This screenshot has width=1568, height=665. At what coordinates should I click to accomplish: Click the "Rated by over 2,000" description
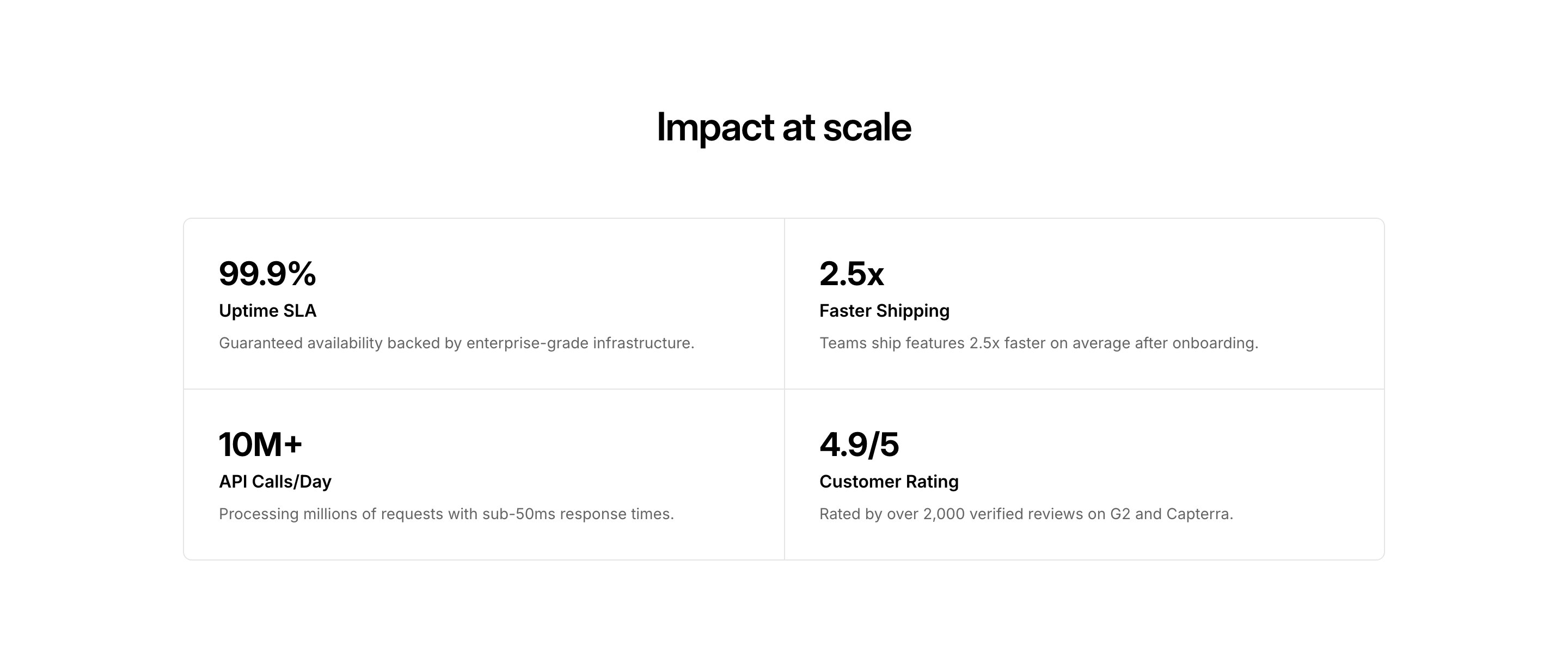1026,514
